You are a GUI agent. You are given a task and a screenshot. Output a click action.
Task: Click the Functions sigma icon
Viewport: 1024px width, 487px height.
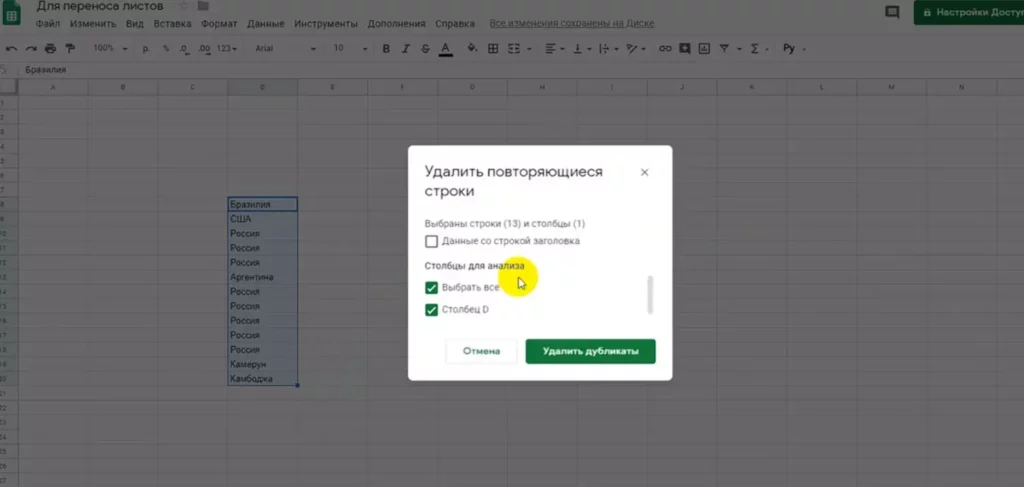point(755,49)
